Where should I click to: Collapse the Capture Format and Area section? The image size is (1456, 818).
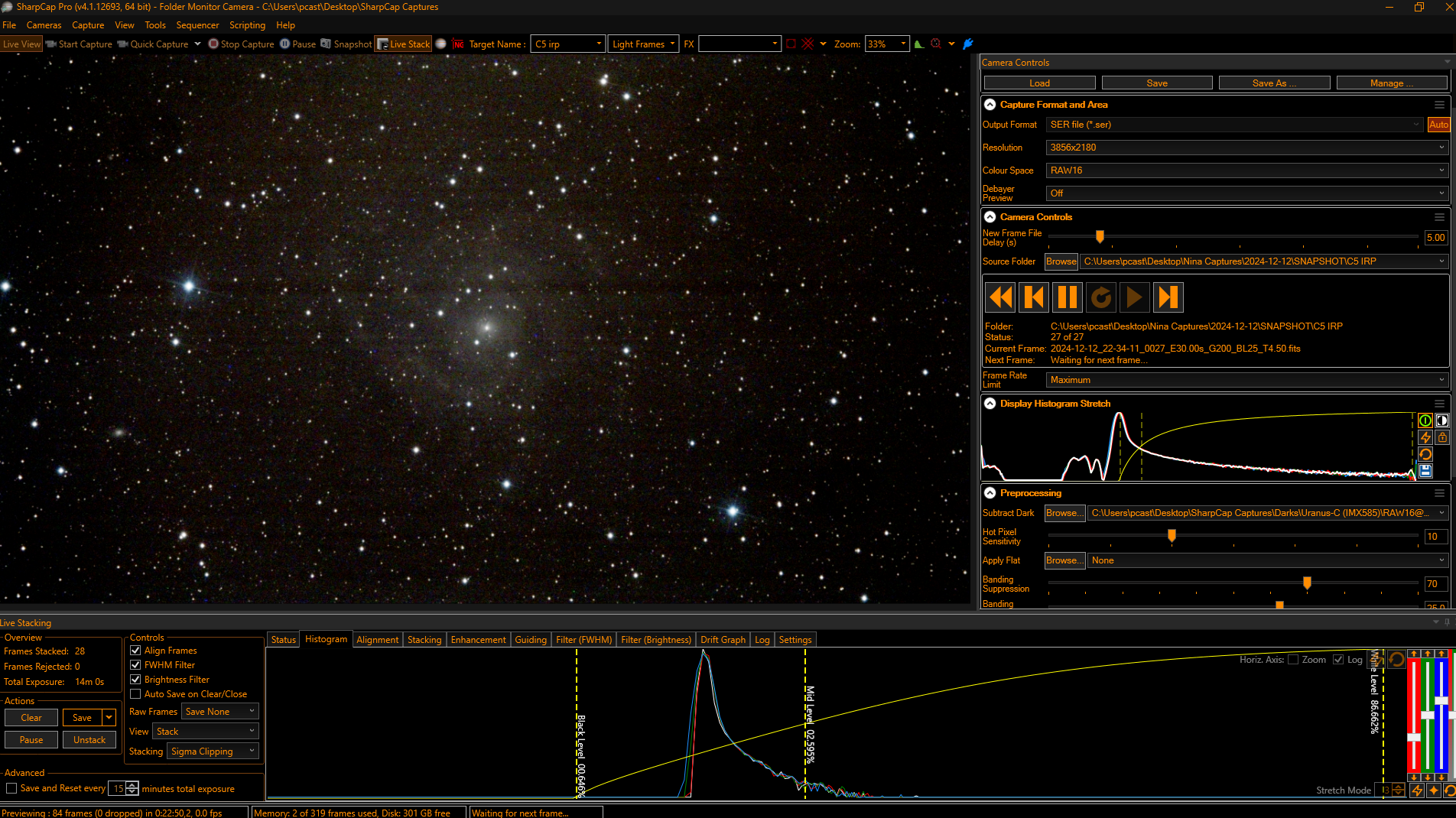[x=990, y=105]
